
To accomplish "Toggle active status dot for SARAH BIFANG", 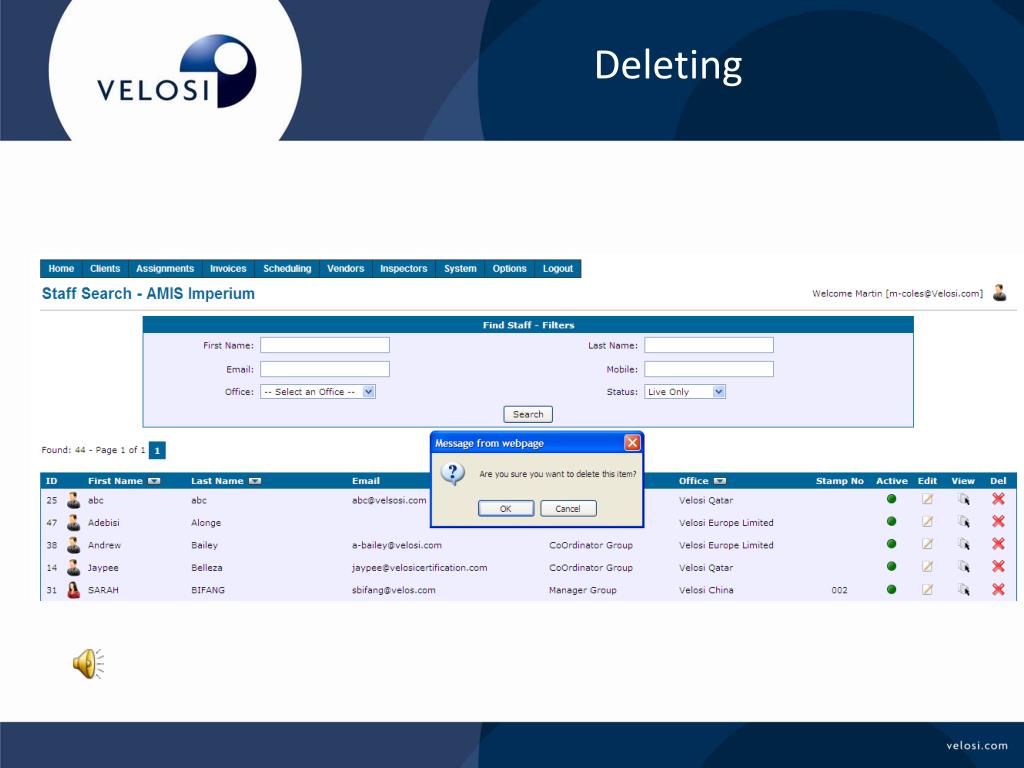I will coord(891,589).
